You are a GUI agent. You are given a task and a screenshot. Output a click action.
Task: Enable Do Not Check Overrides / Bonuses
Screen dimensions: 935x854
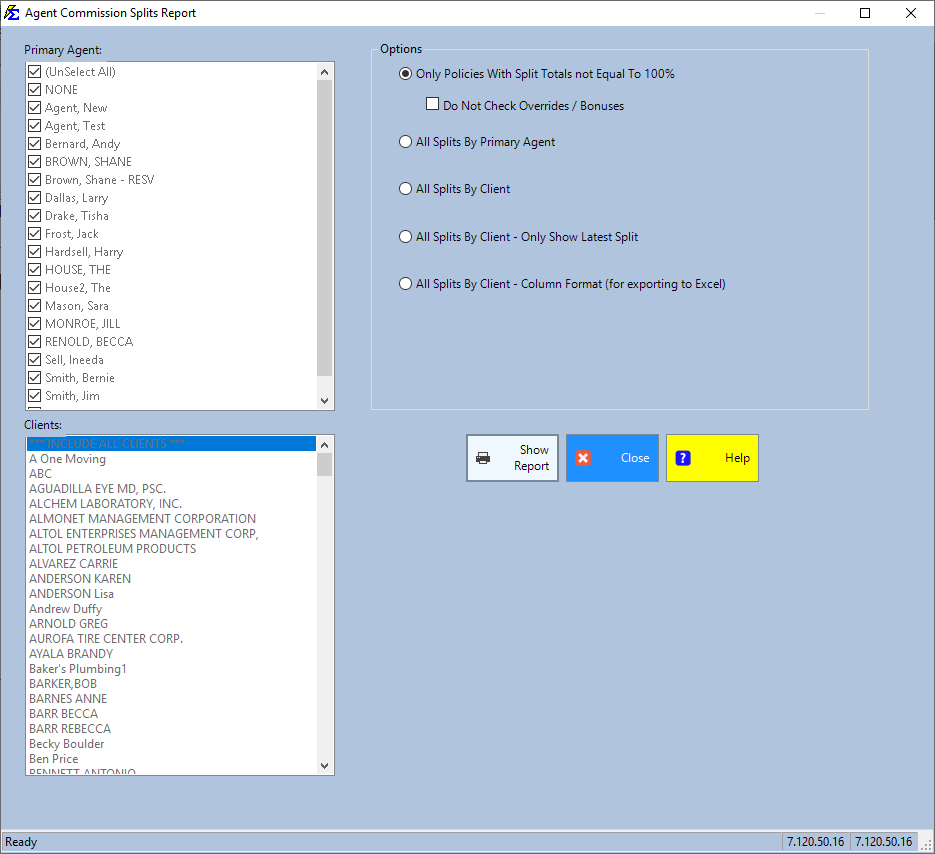click(x=432, y=103)
